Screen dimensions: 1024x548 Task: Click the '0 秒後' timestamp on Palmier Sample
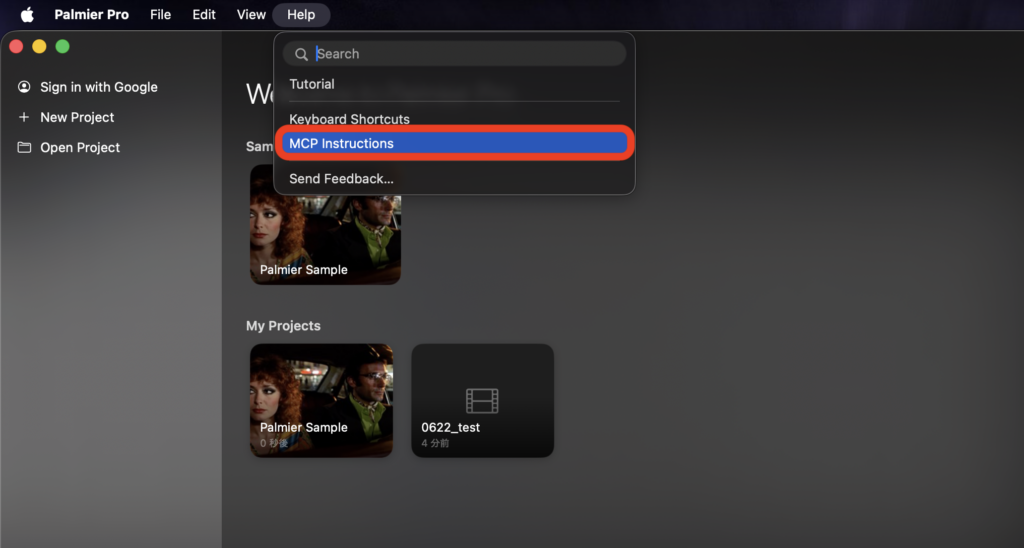point(274,443)
